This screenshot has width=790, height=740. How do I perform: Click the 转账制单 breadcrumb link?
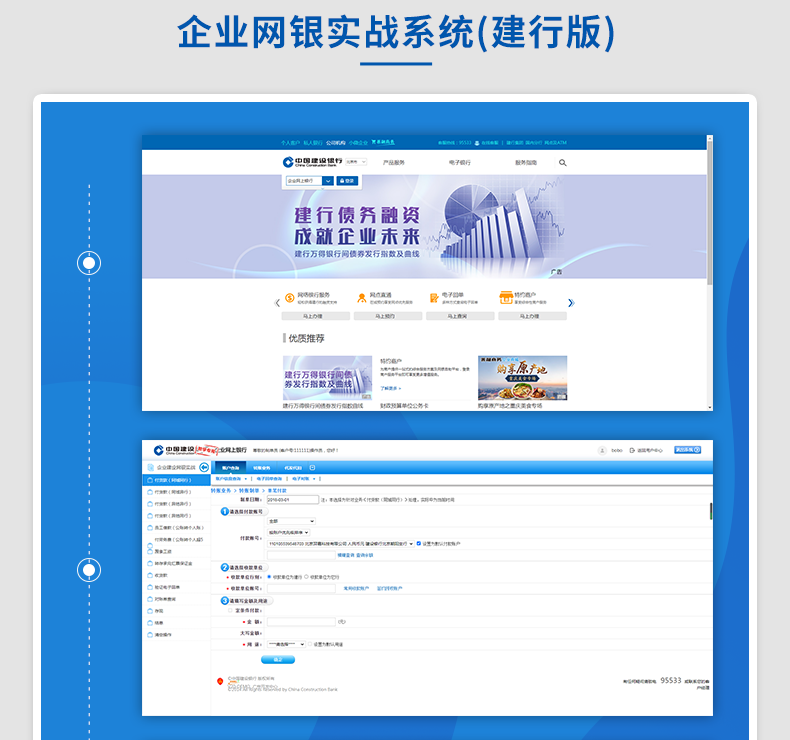click(249, 491)
